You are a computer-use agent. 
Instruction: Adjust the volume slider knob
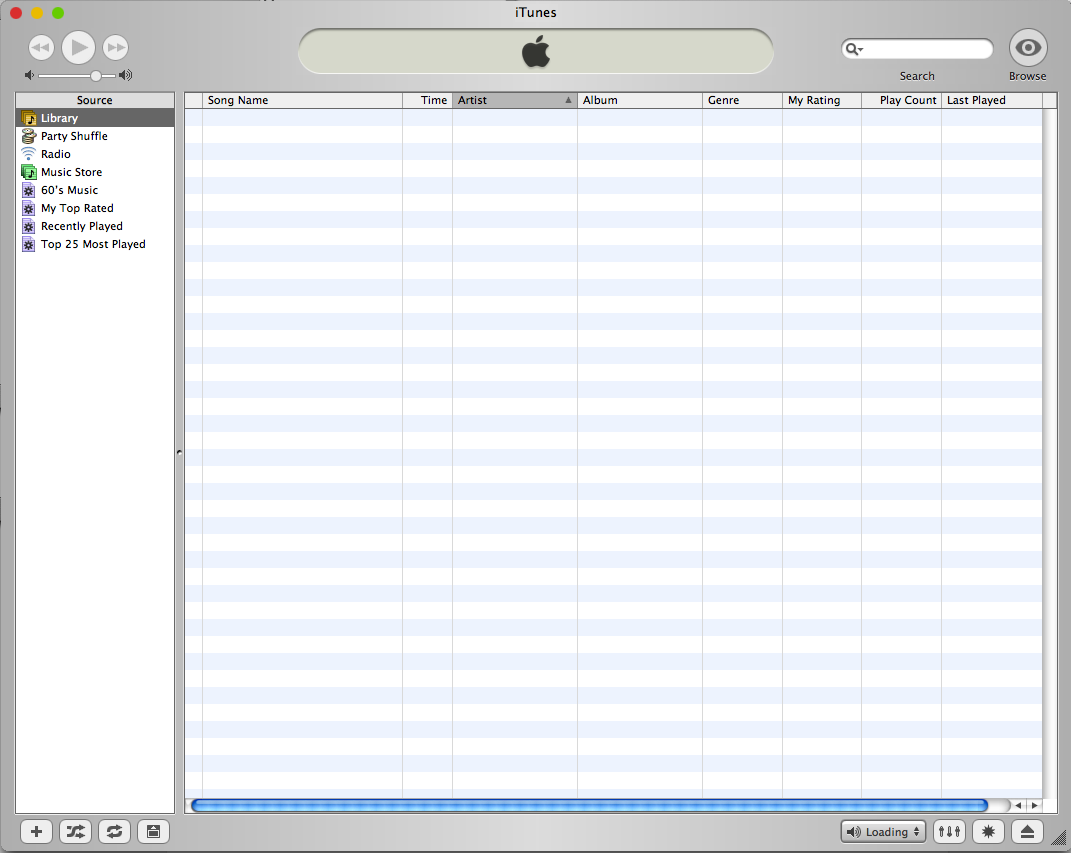(x=96, y=76)
